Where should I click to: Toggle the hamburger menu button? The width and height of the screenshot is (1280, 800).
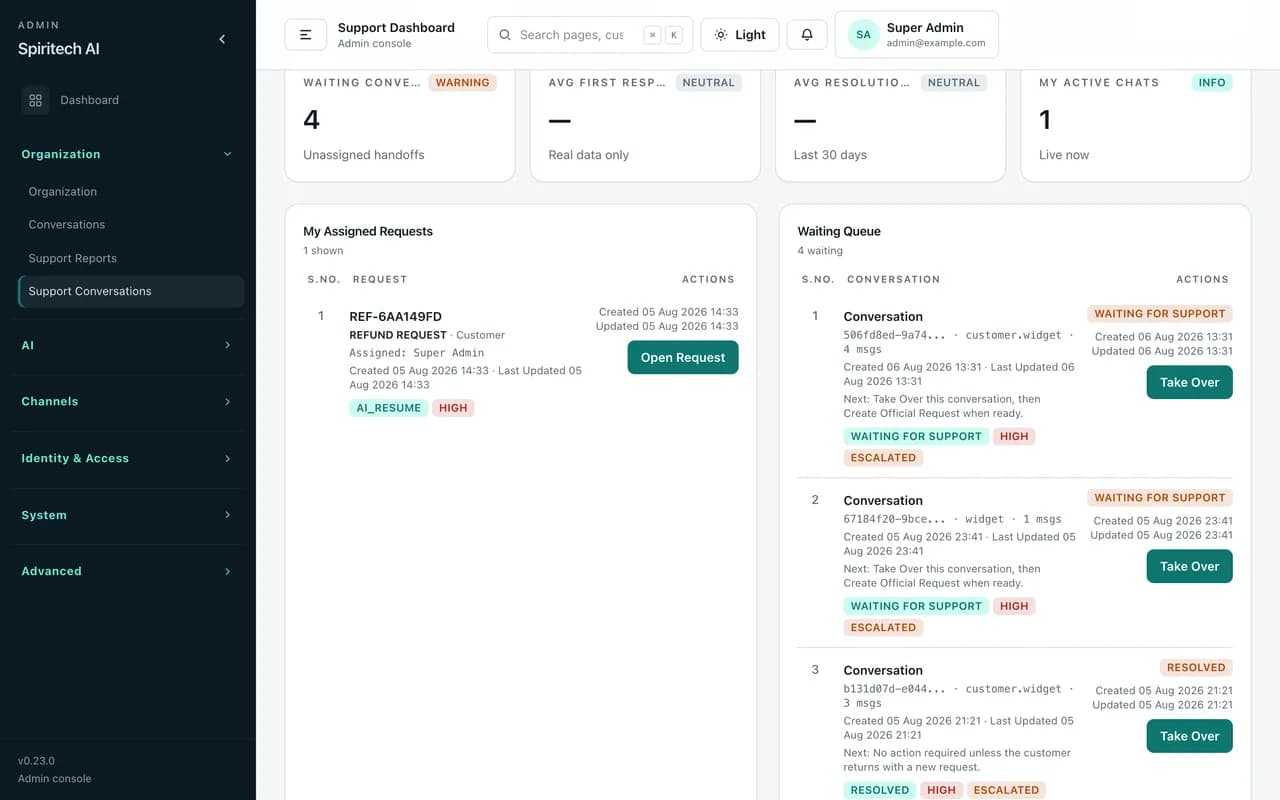pyautogui.click(x=306, y=35)
